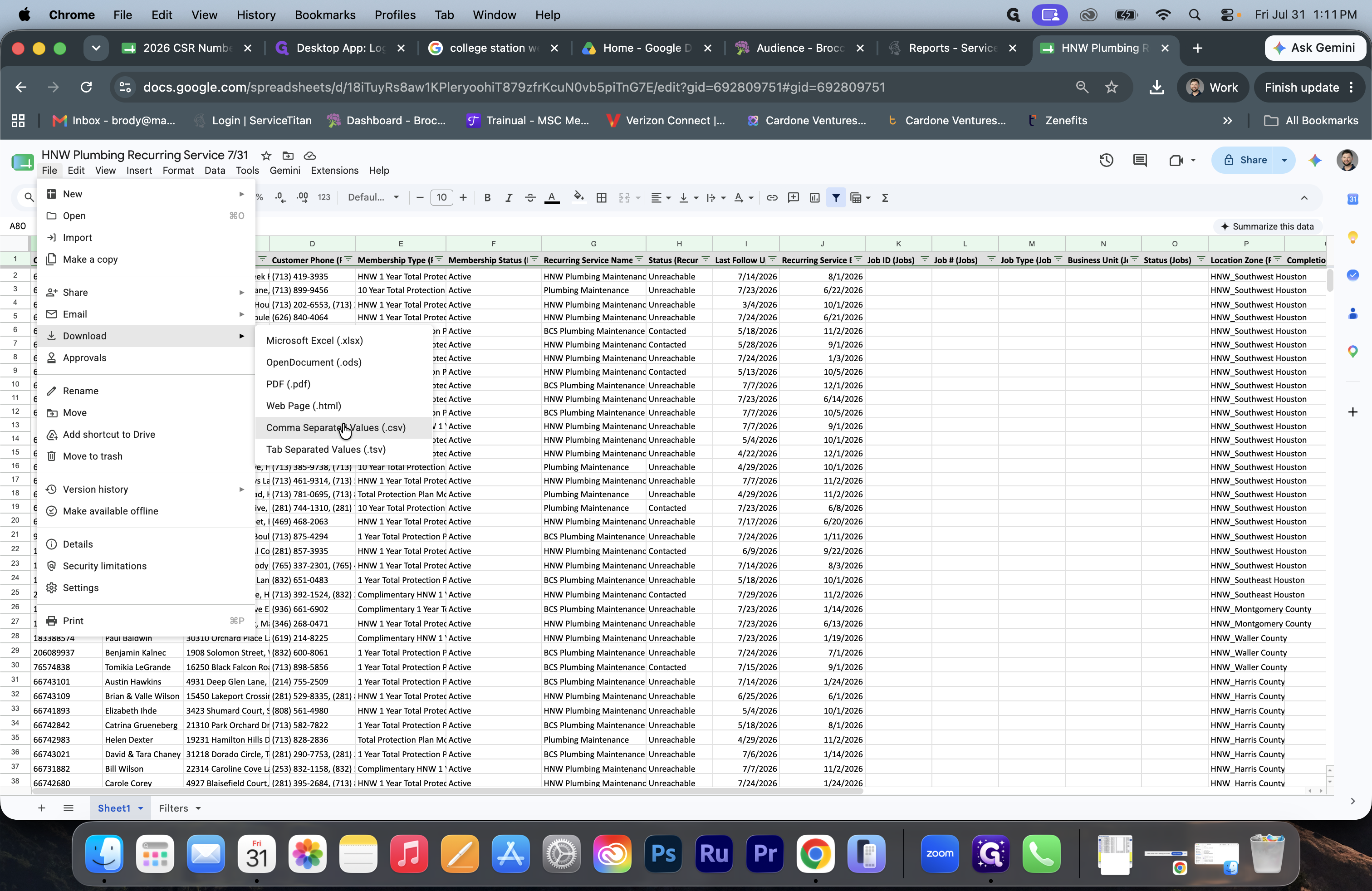Toggle filter on Business Unit column
The height and width of the screenshot is (891, 1372).
pyautogui.click(x=1135, y=259)
